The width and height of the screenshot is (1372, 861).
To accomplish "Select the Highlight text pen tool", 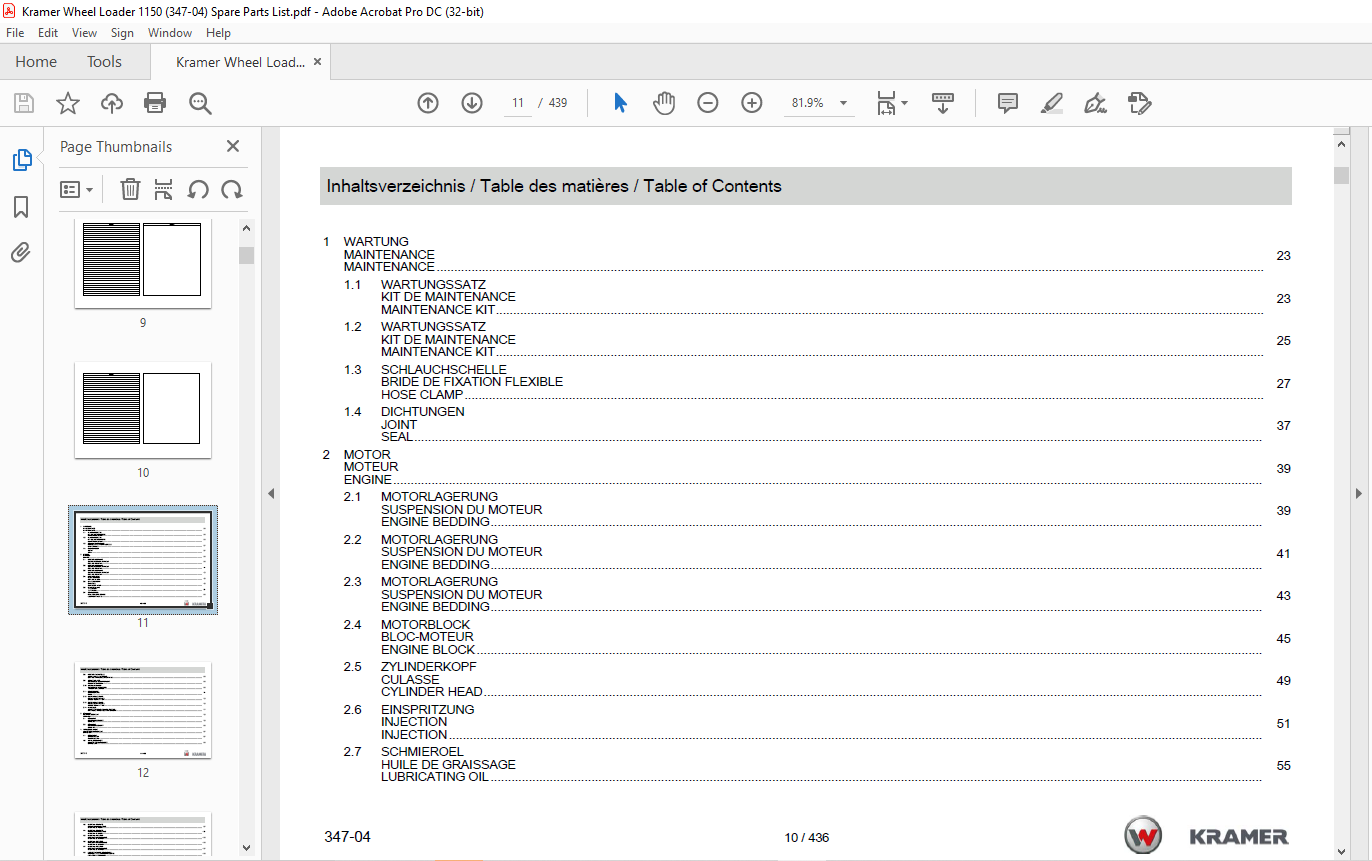I will [1052, 103].
